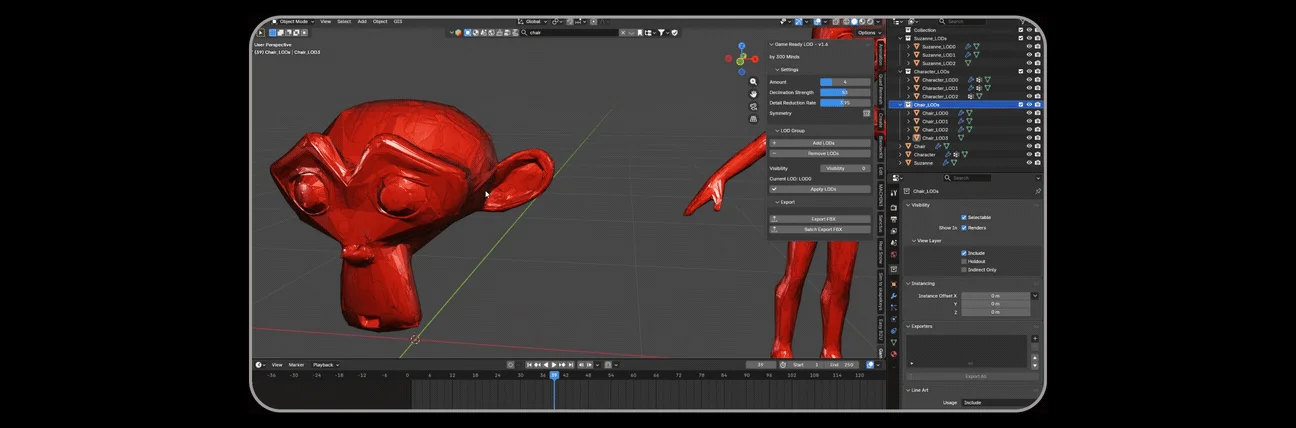Collapse the Game Ready LOD panel
1296x428 pixels.
coord(799,44)
